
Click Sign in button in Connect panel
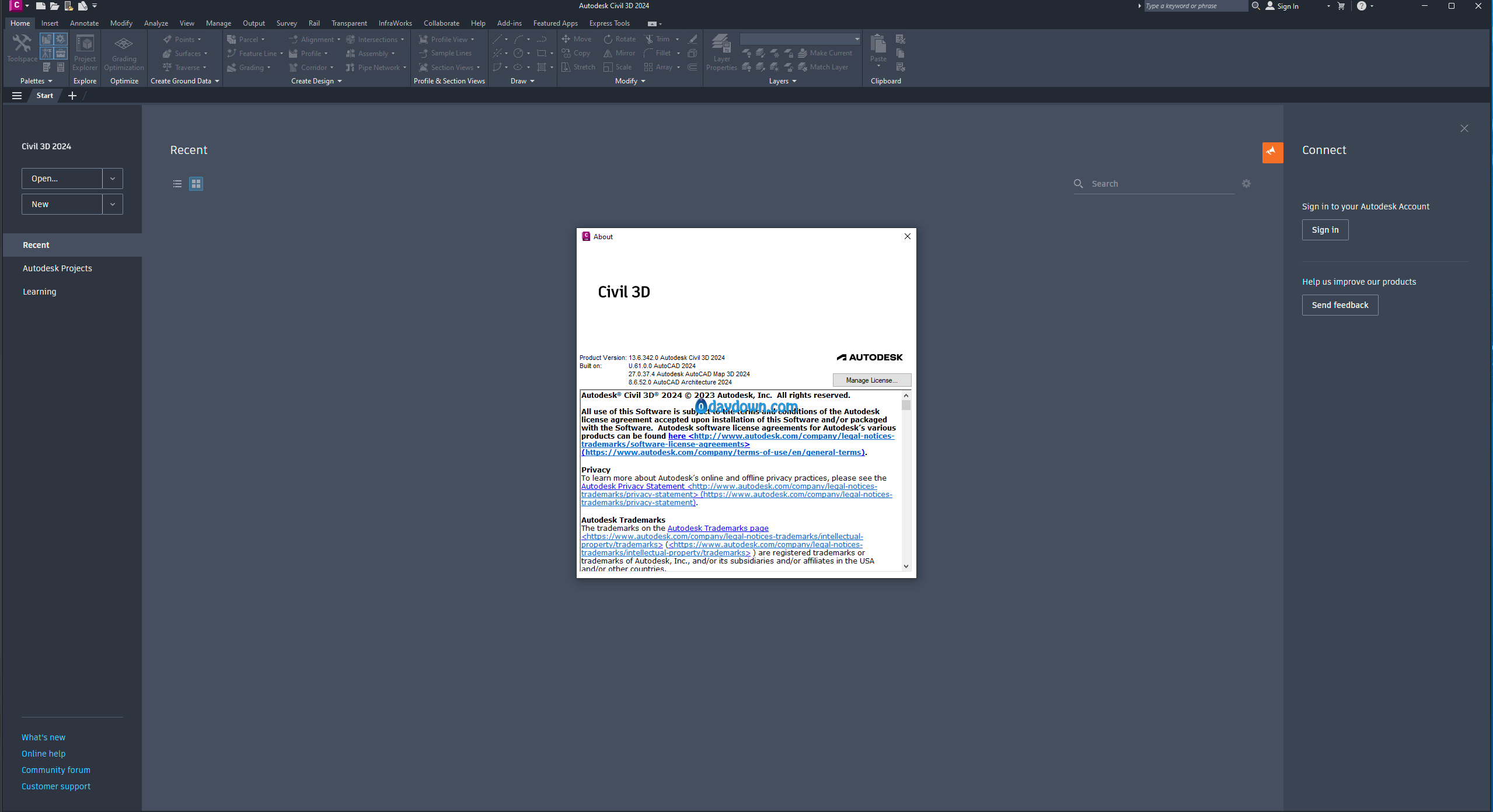(1325, 230)
